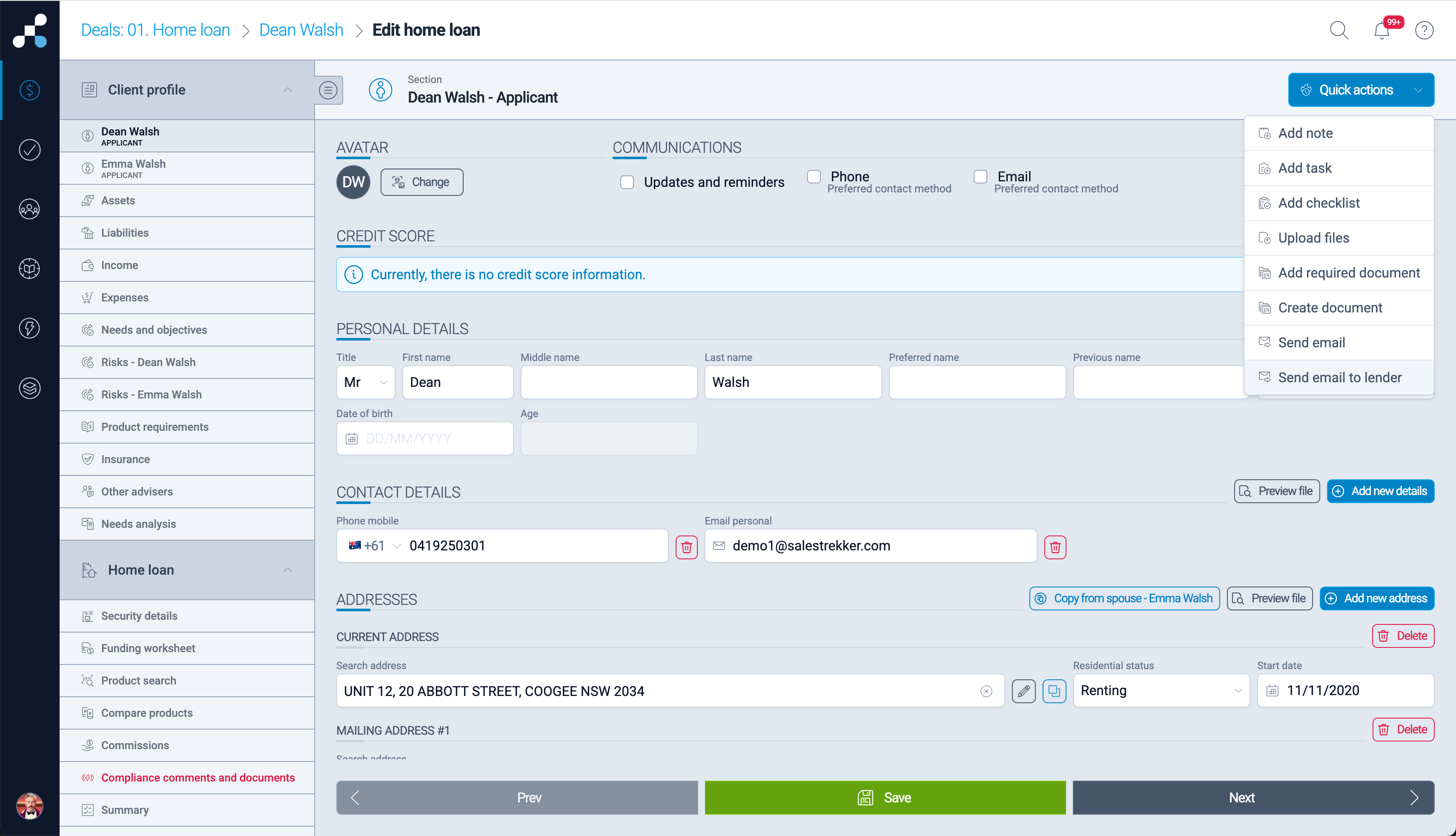Select Add required document
The width and height of the screenshot is (1456, 836).
pos(1339,273)
